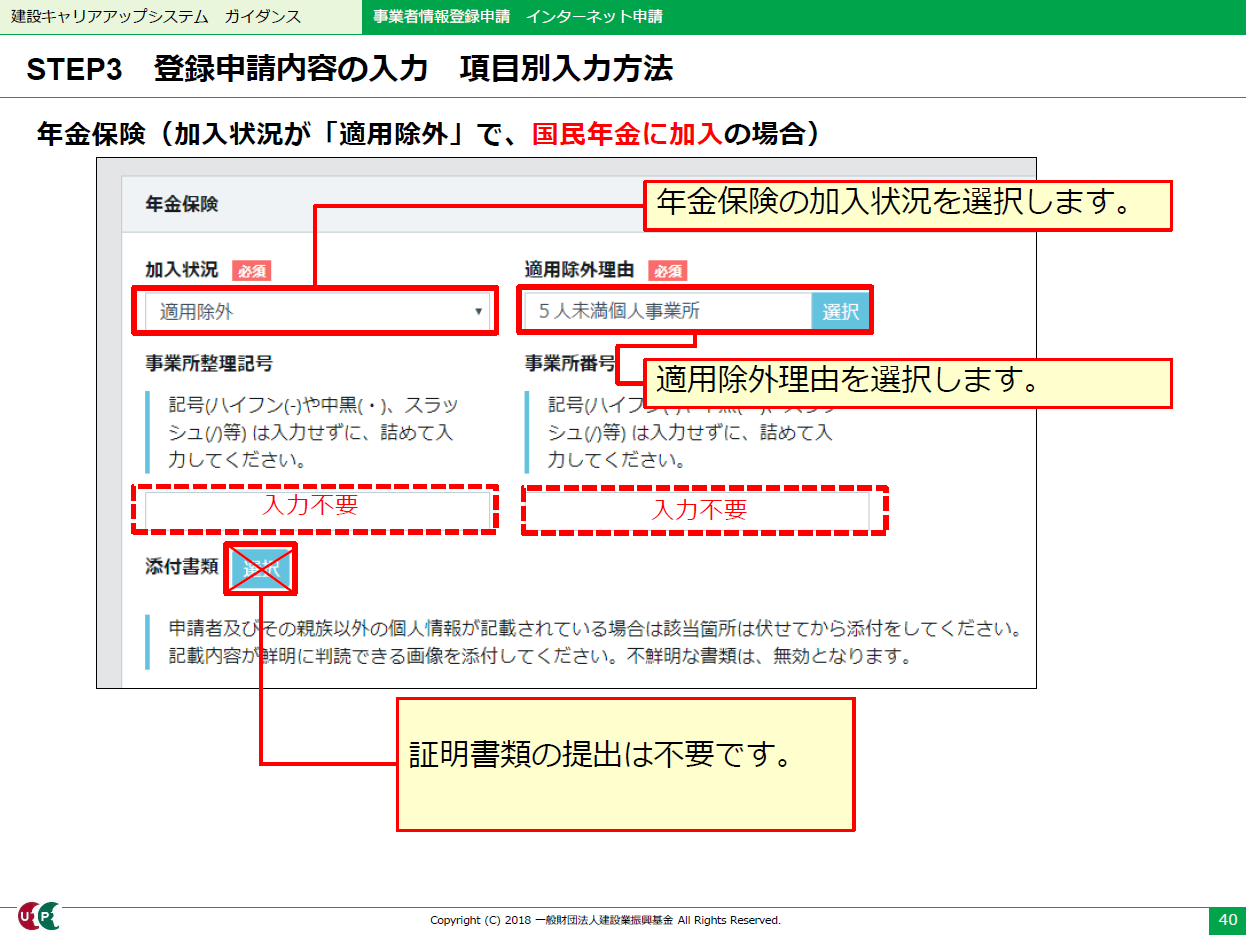The height and width of the screenshot is (935, 1246).
Task: Click the copyright text in footer
Action: [605, 920]
